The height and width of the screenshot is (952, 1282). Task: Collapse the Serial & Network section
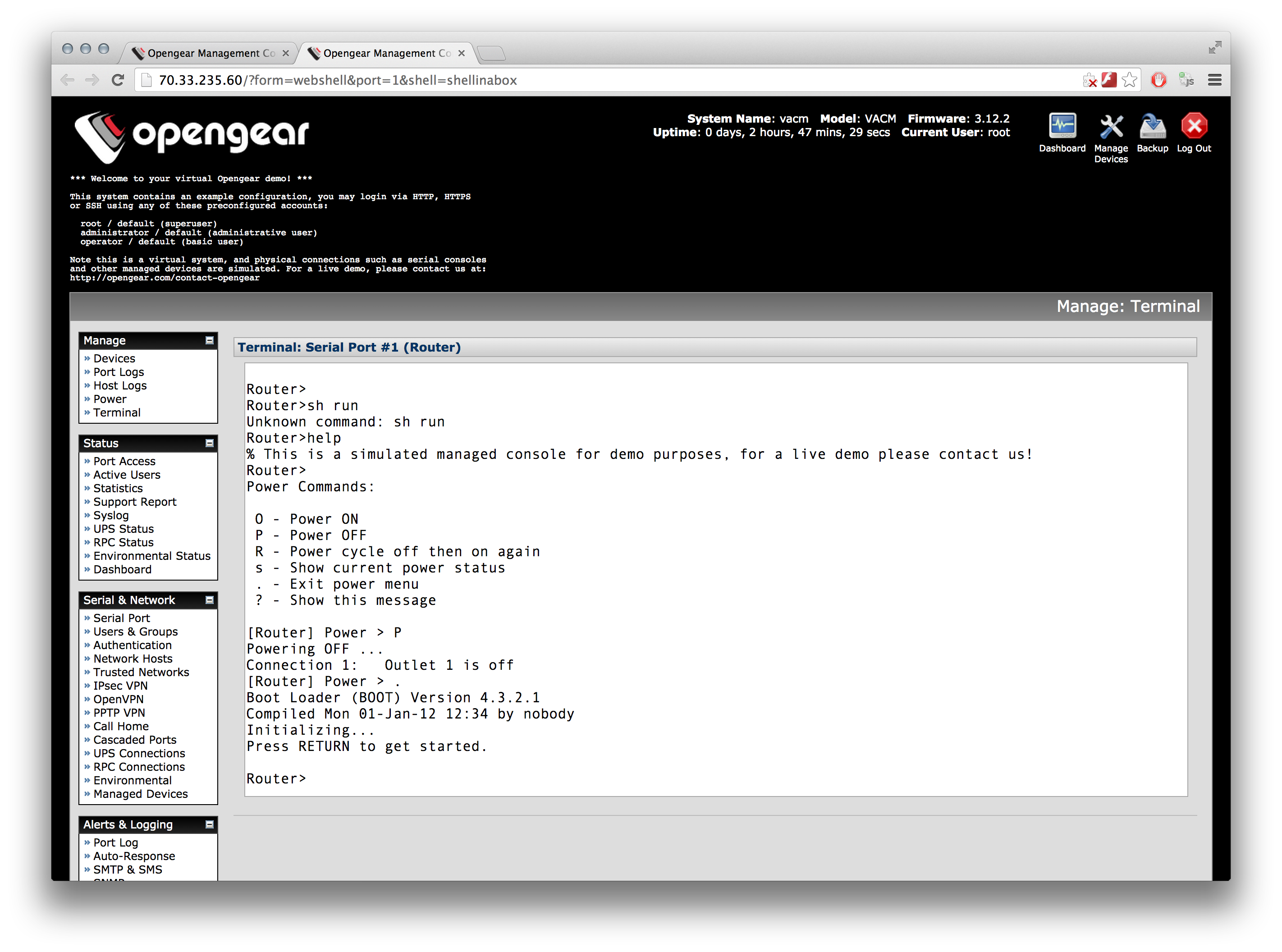(x=210, y=600)
